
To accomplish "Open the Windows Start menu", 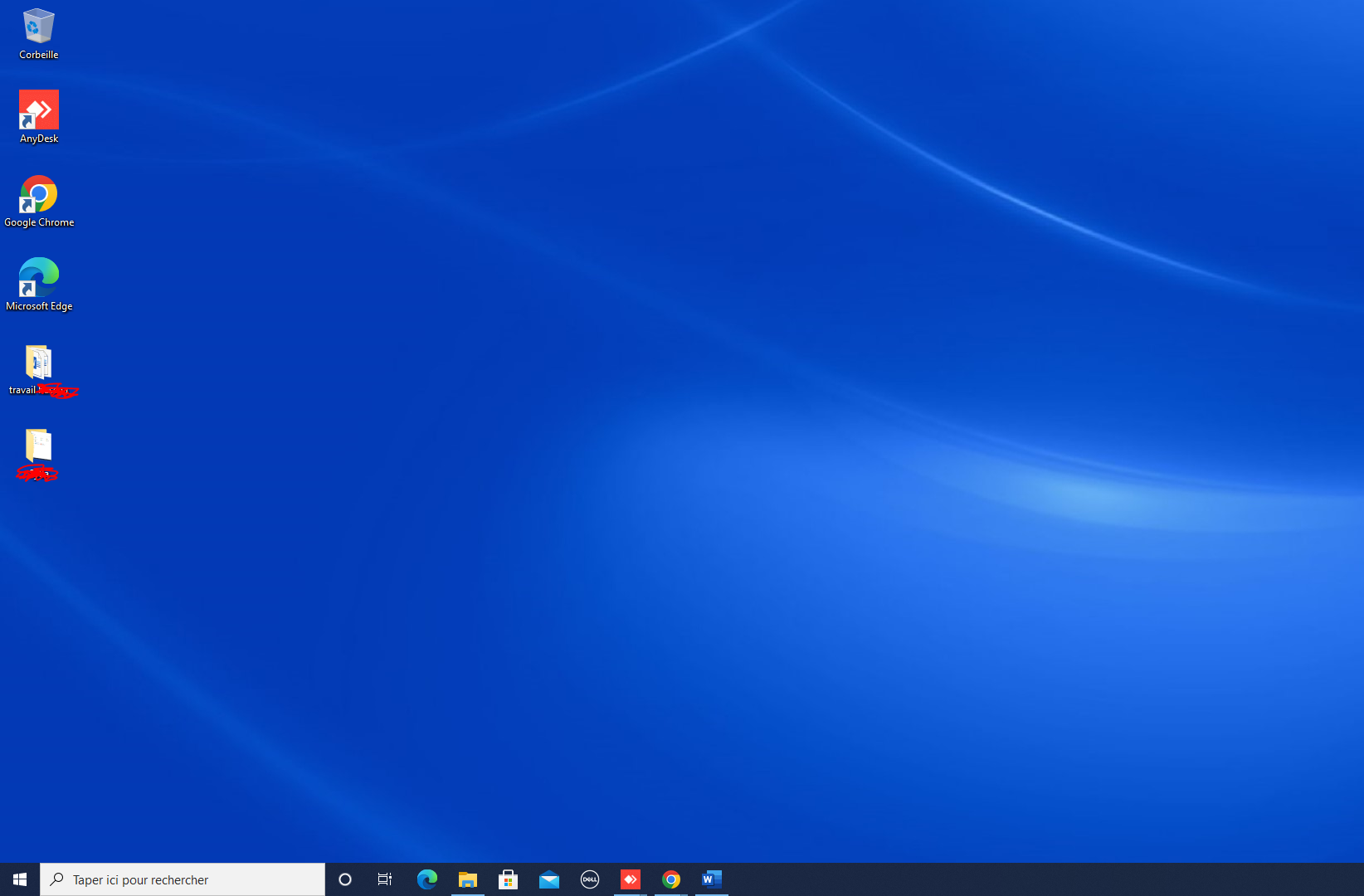I will (x=20, y=879).
